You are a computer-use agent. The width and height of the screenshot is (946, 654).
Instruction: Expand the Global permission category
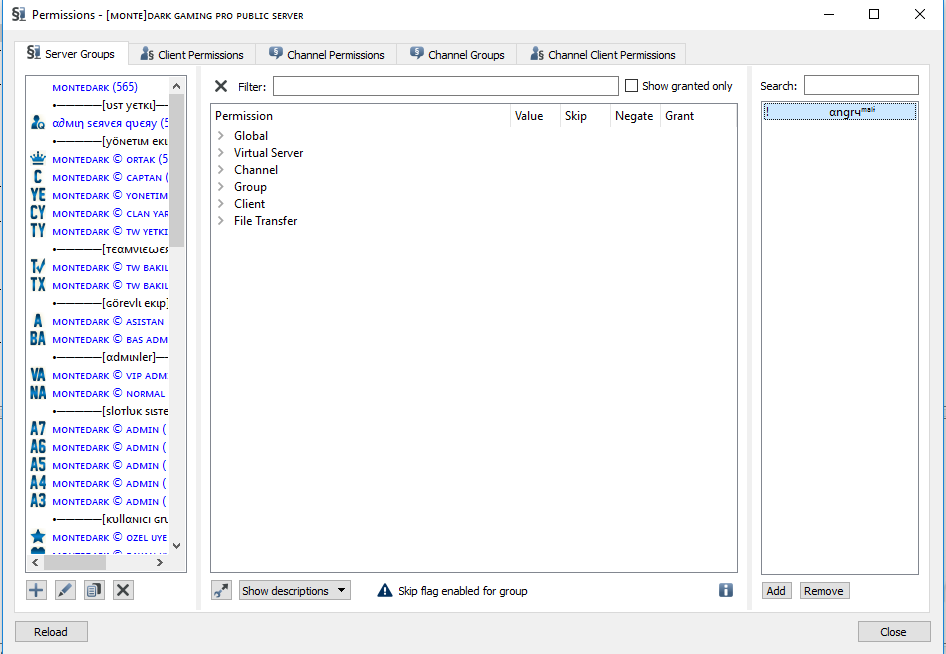[221, 136]
